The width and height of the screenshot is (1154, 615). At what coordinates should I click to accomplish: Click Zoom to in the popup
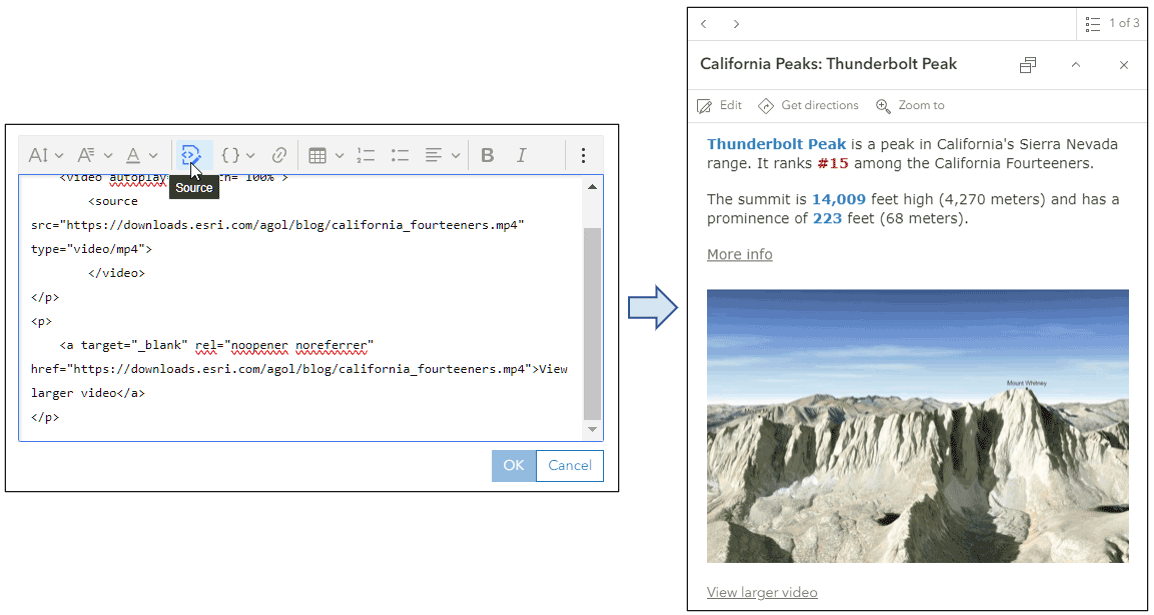click(x=910, y=105)
